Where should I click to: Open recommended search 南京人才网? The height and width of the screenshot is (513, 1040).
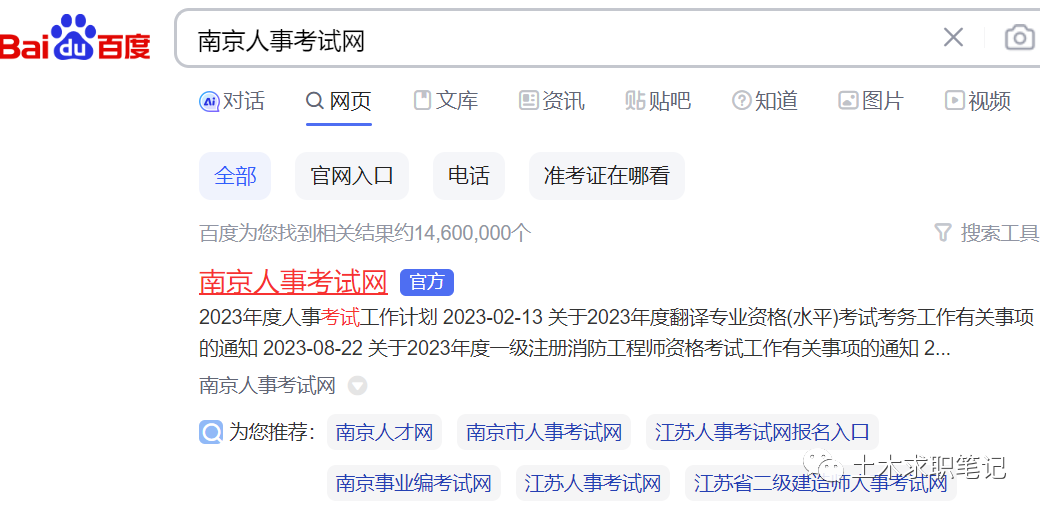click(384, 433)
